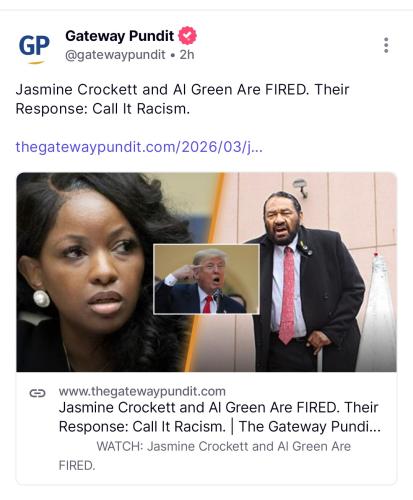
Task: Open the GP profile avatar
Action: pos(34,48)
